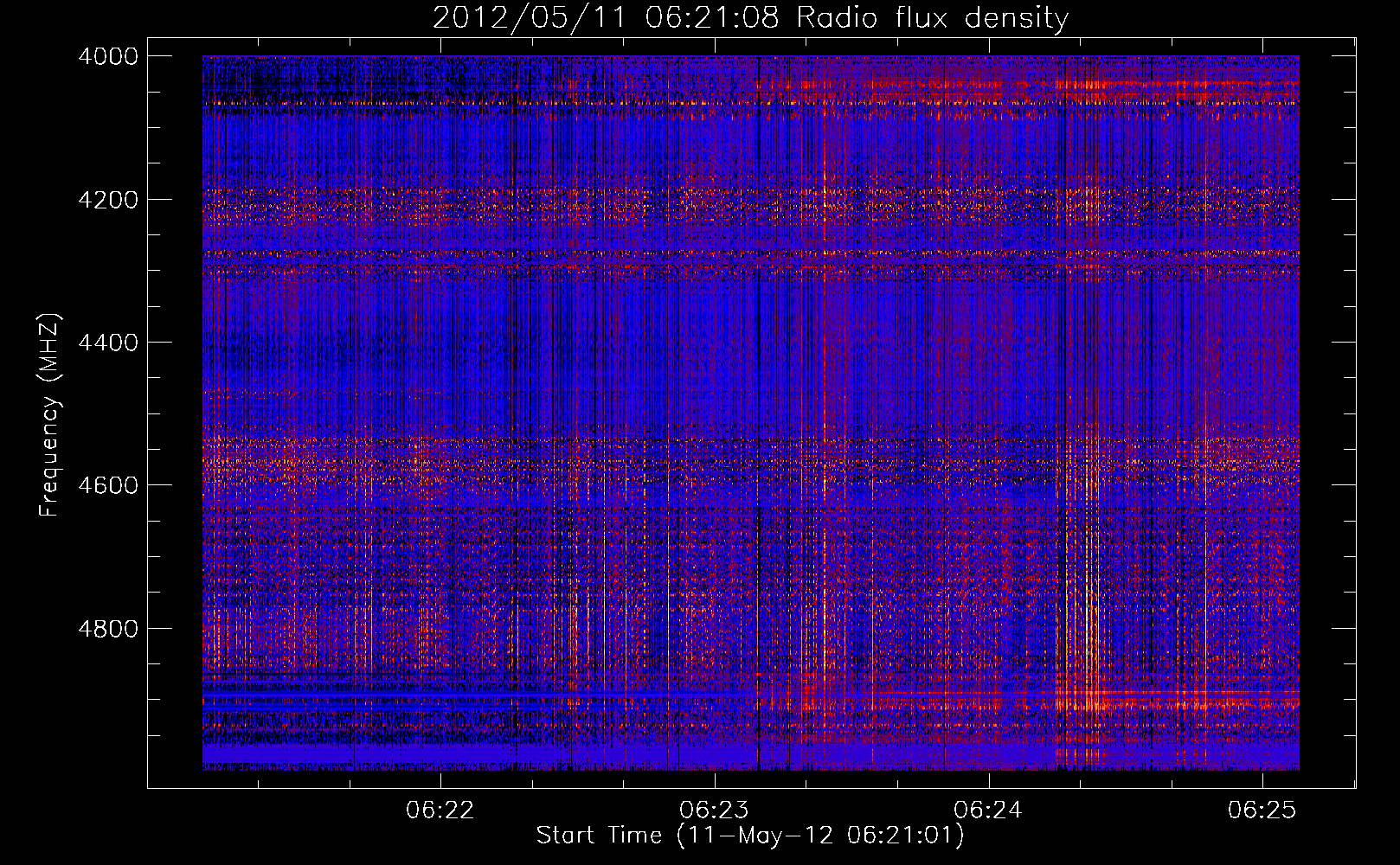Viewport: 1400px width, 865px height.
Task: Select the 'Frequency (MHZ)' y-axis label
Action: pyautogui.click(x=50, y=414)
